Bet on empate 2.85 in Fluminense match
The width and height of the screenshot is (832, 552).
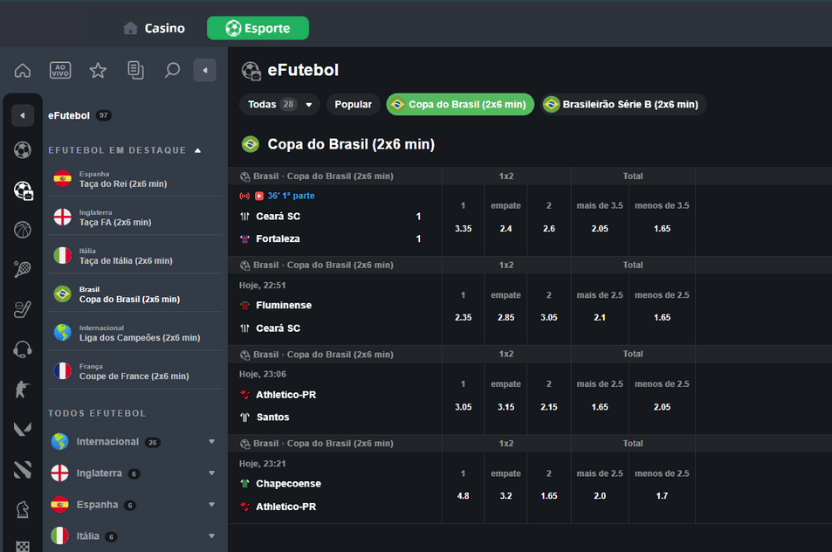click(x=506, y=317)
